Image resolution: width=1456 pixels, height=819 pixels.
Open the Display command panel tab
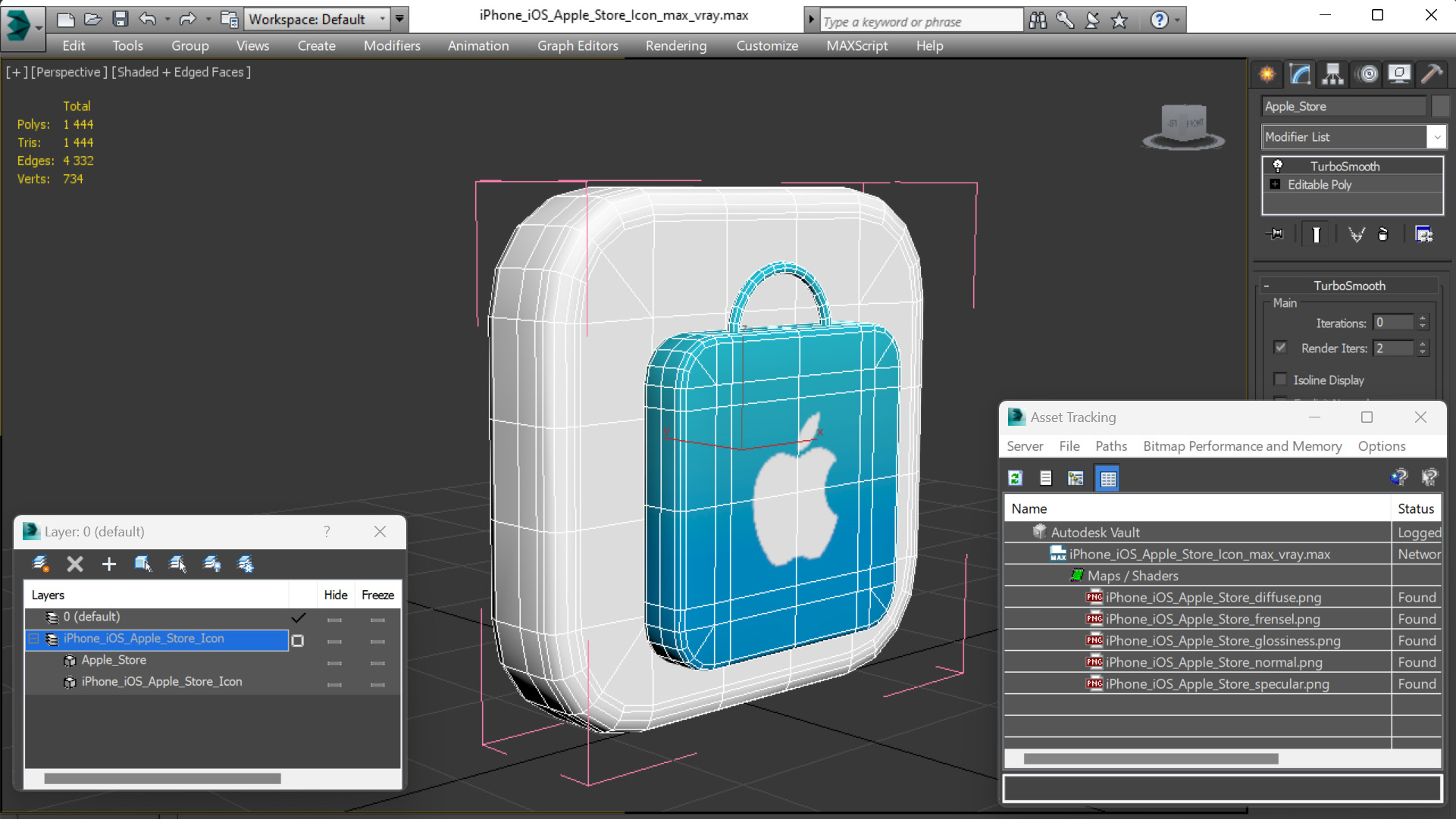pyautogui.click(x=1399, y=73)
